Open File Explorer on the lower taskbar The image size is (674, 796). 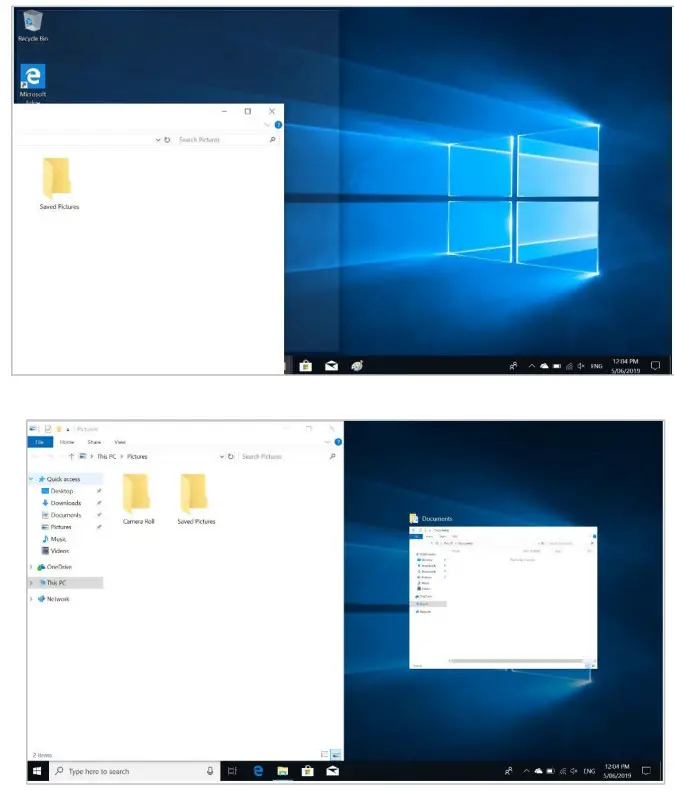click(x=283, y=771)
